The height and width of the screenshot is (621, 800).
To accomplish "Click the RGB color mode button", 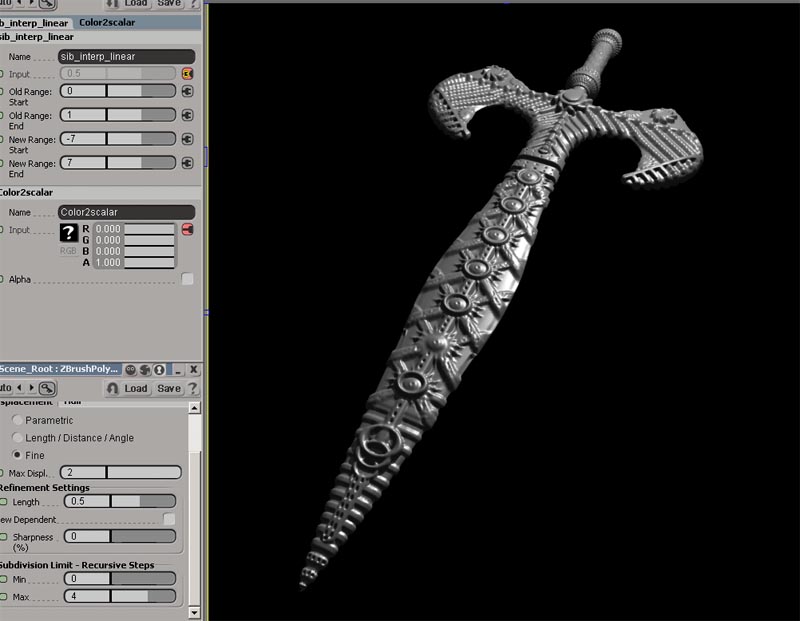I will (68, 251).
